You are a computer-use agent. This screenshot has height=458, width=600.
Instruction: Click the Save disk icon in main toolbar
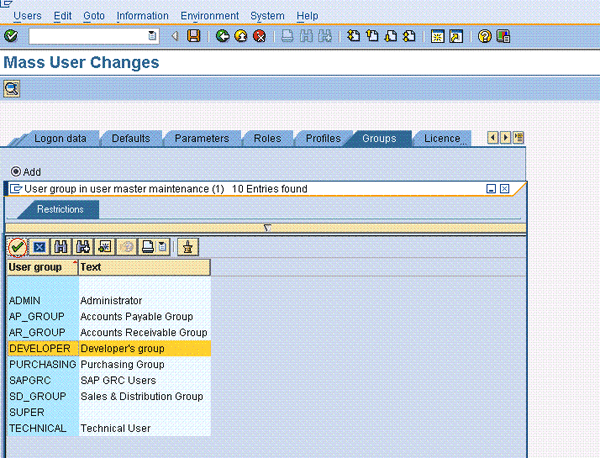click(x=194, y=36)
